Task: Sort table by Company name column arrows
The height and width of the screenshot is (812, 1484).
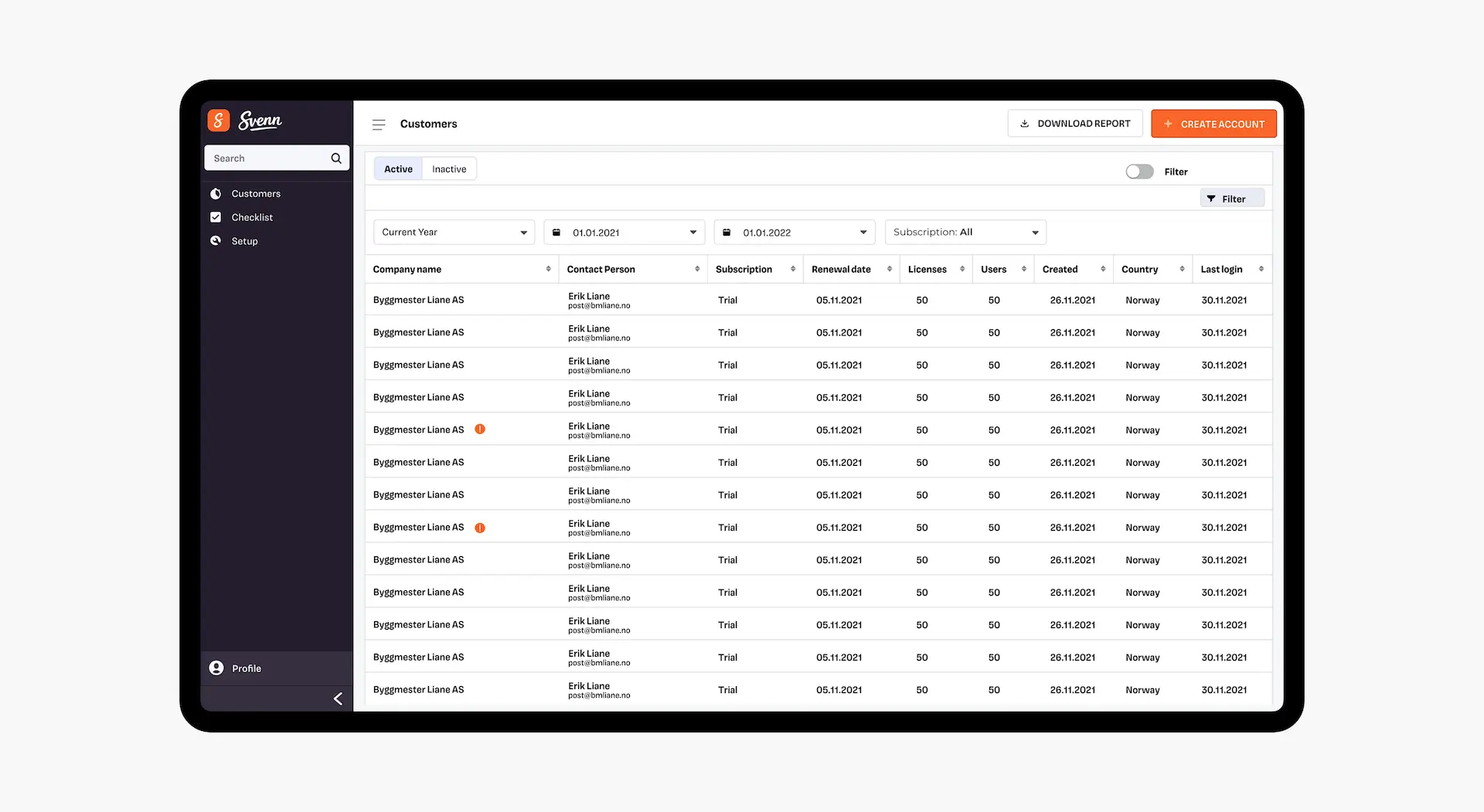Action: click(548, 270)
